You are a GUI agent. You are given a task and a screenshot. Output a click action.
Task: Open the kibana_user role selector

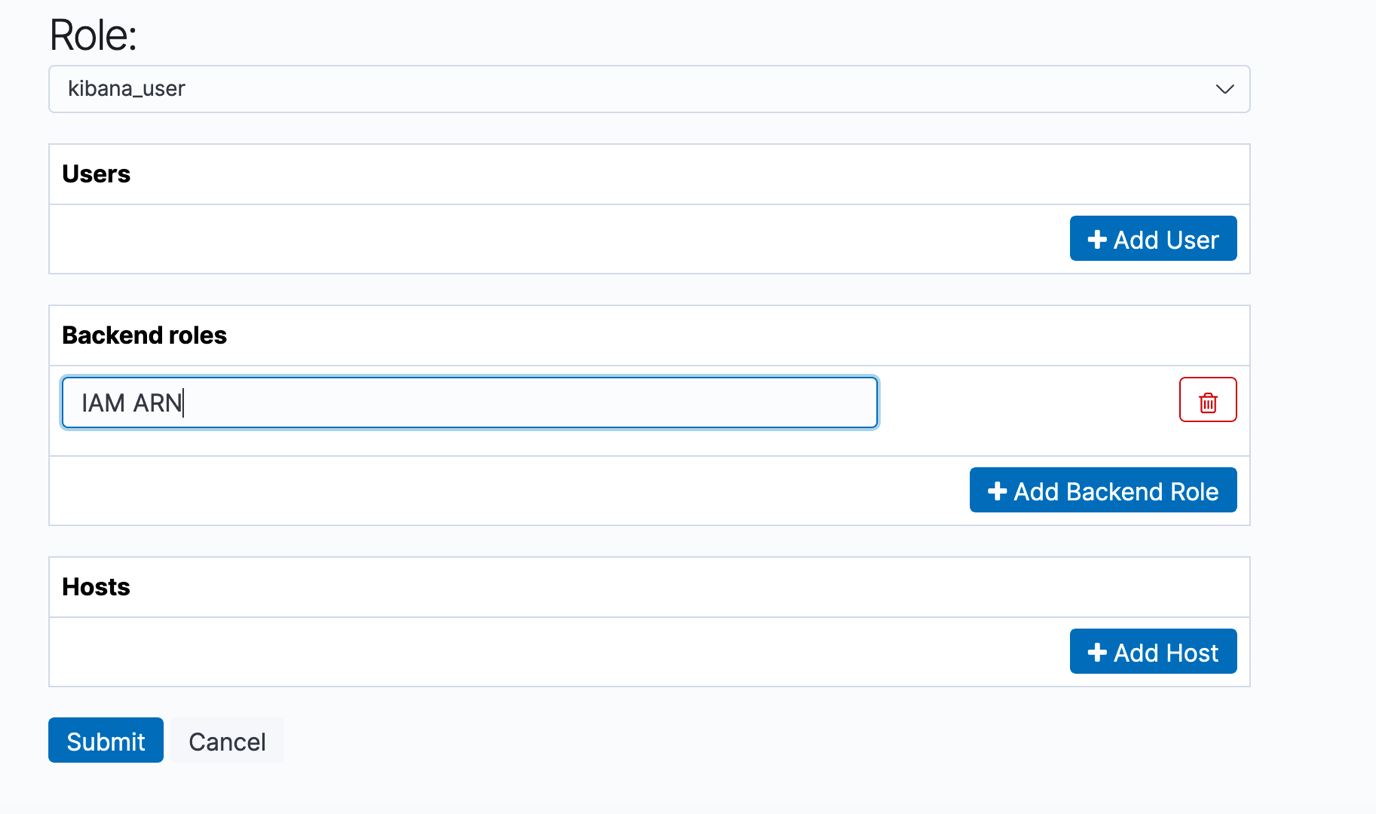(649, 89)
